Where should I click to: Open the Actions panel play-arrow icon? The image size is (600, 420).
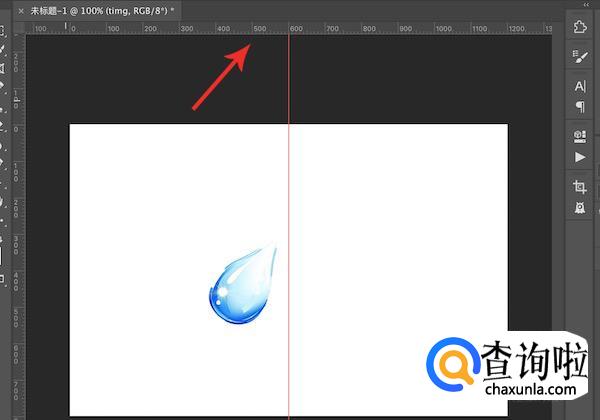pyautogui.click(x=580, y=157)
